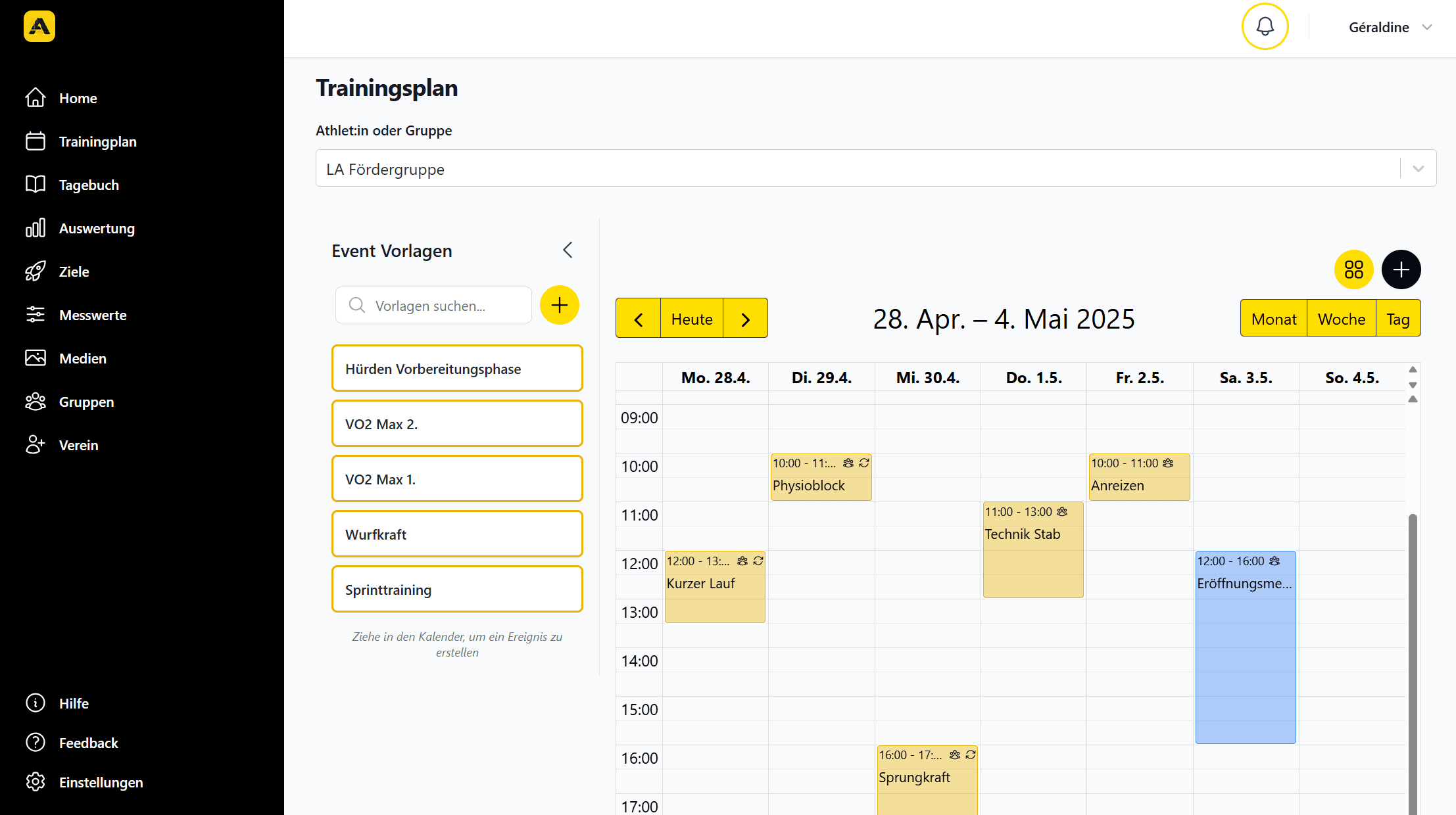This screenshot has height=815, width=1456.
Task: Go to previous week
Action: coord(638,319)
